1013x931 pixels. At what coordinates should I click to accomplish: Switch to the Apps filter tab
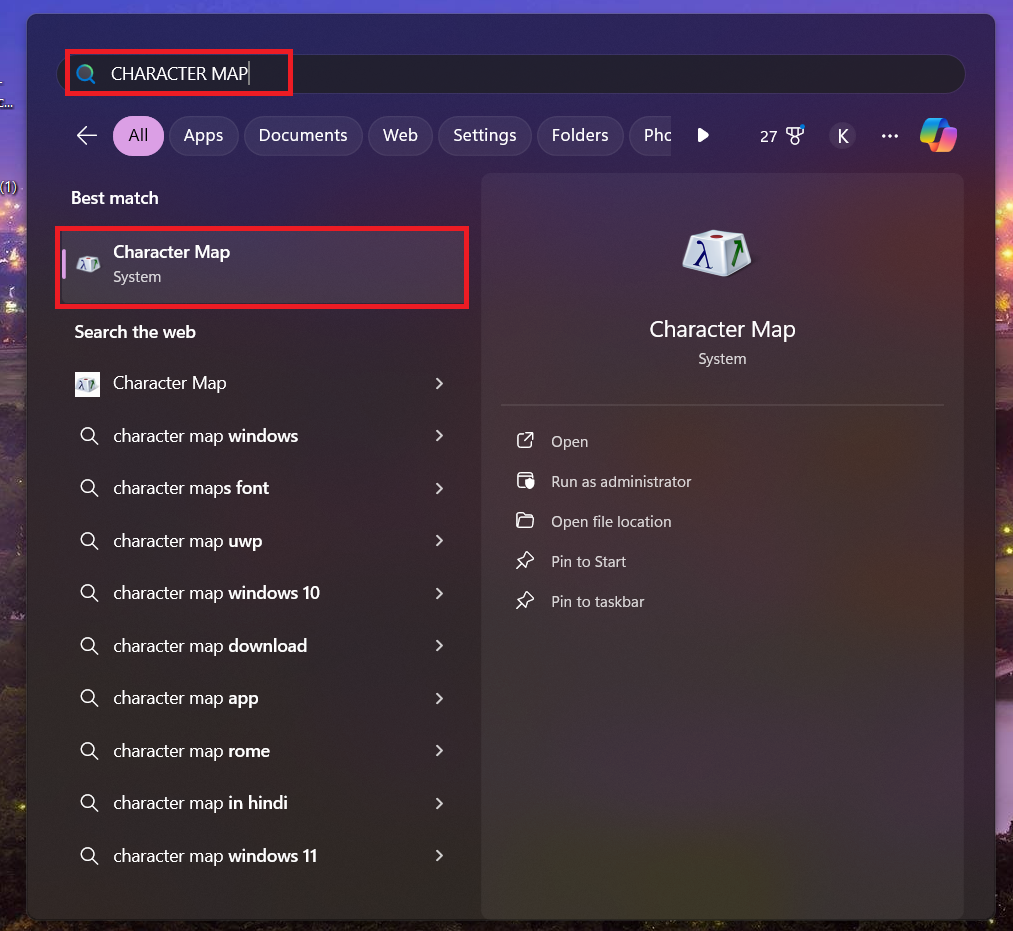coord(203,135)
